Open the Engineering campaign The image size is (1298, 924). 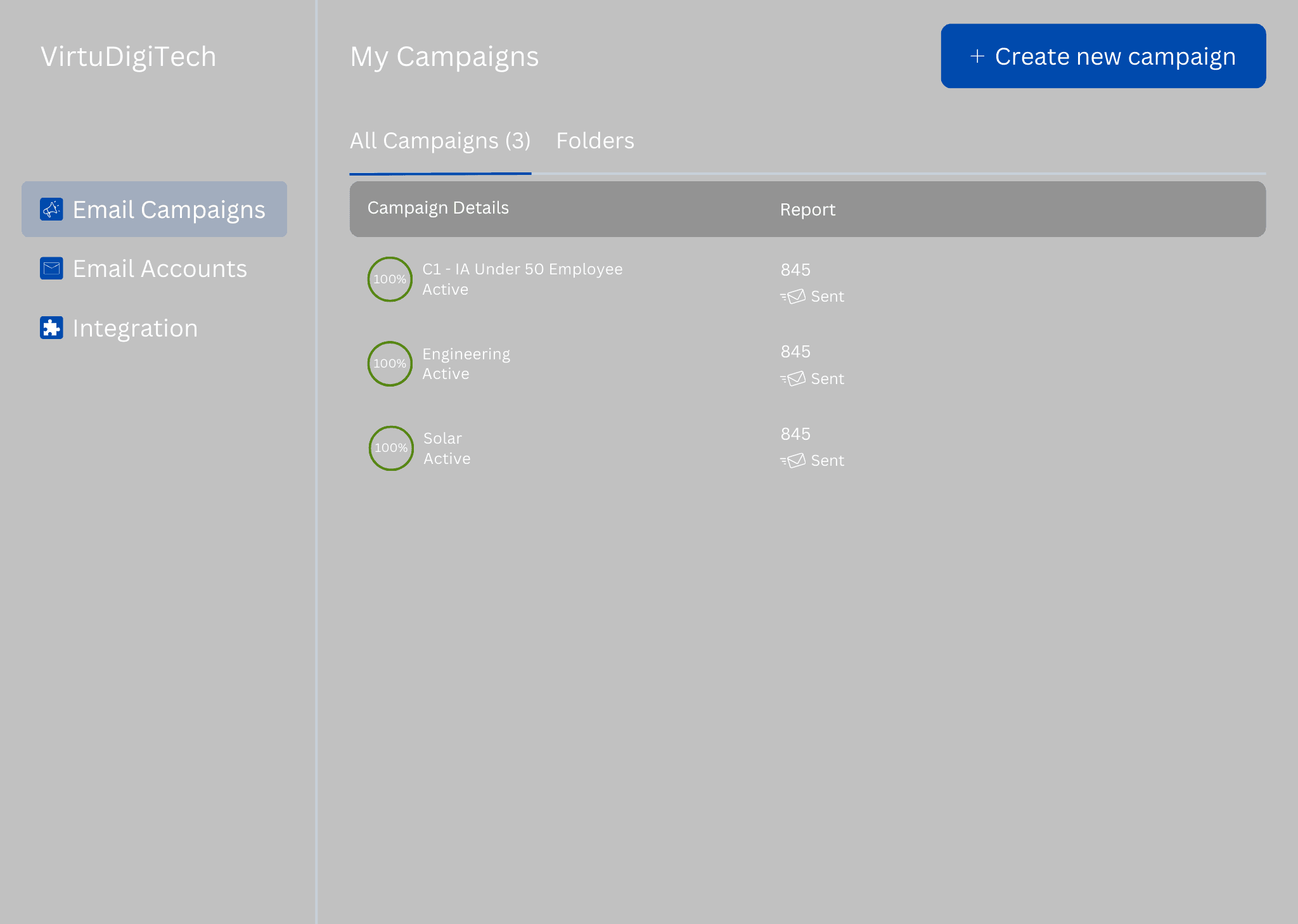pyautogui.click(x=466, y=354)
